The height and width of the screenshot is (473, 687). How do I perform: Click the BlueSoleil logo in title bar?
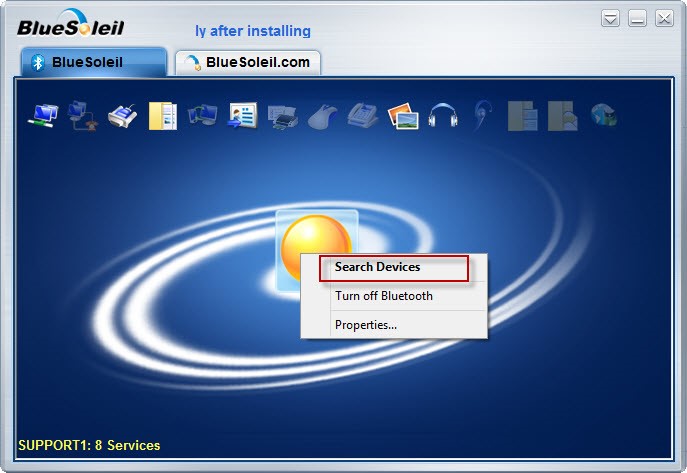[71, 24]
